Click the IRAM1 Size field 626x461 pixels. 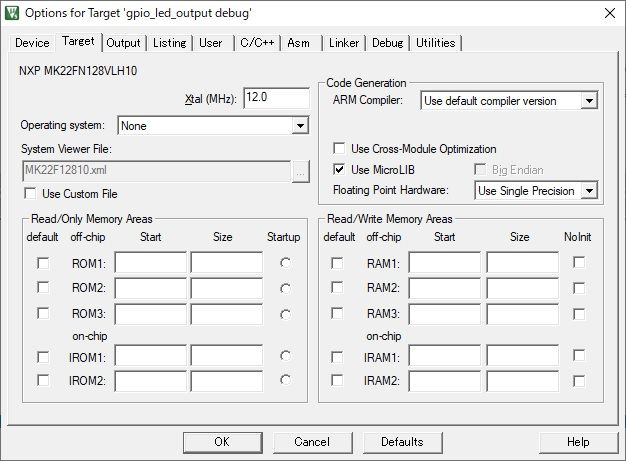tap(522, 355)
